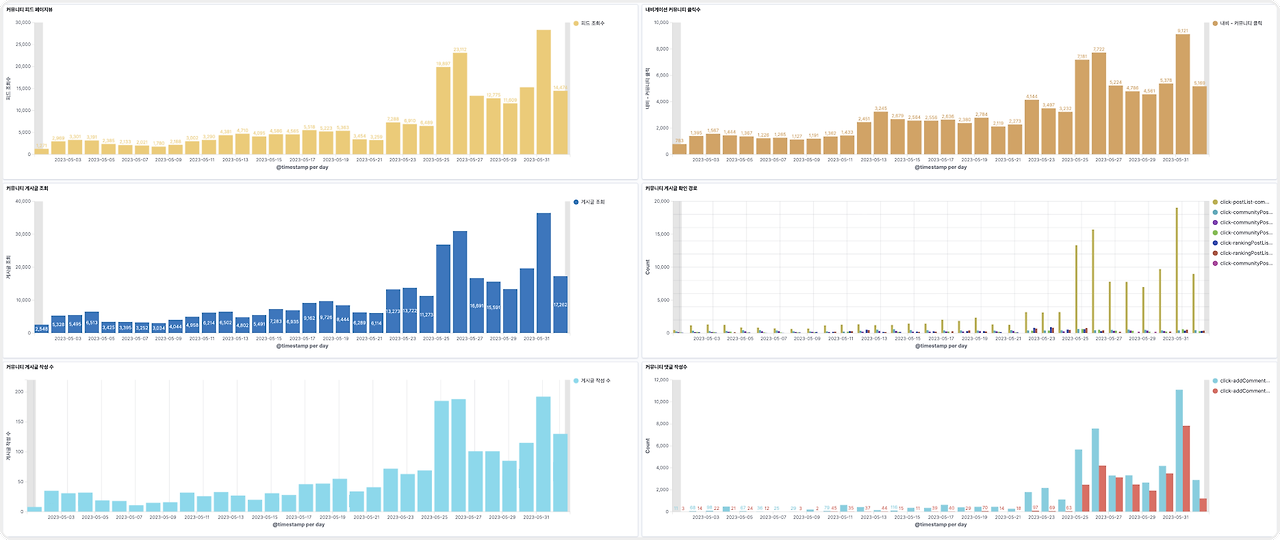Open the 커뮤니티 게시글 확인 경로 panel title
Screen dimensions: 1280x540
(x=672, y=188)
